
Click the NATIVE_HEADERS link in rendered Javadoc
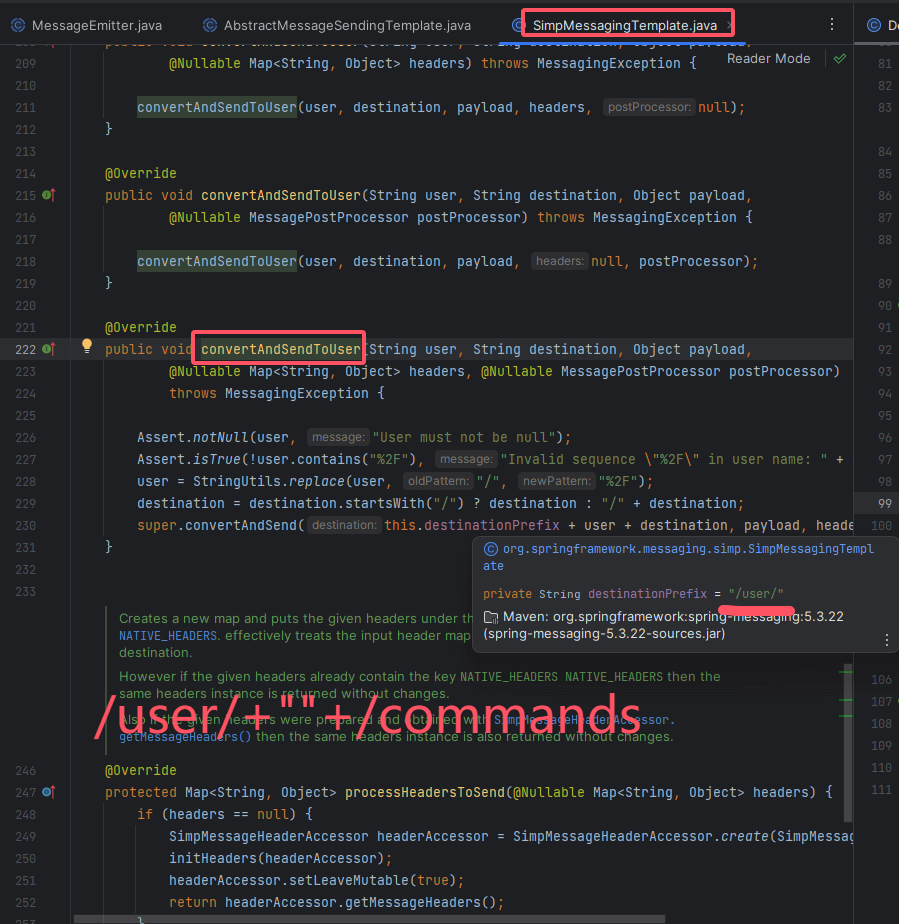tap(150, 636)
